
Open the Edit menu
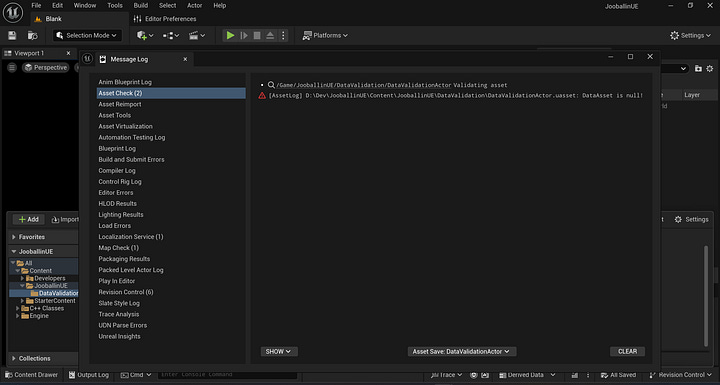point(57,6)
